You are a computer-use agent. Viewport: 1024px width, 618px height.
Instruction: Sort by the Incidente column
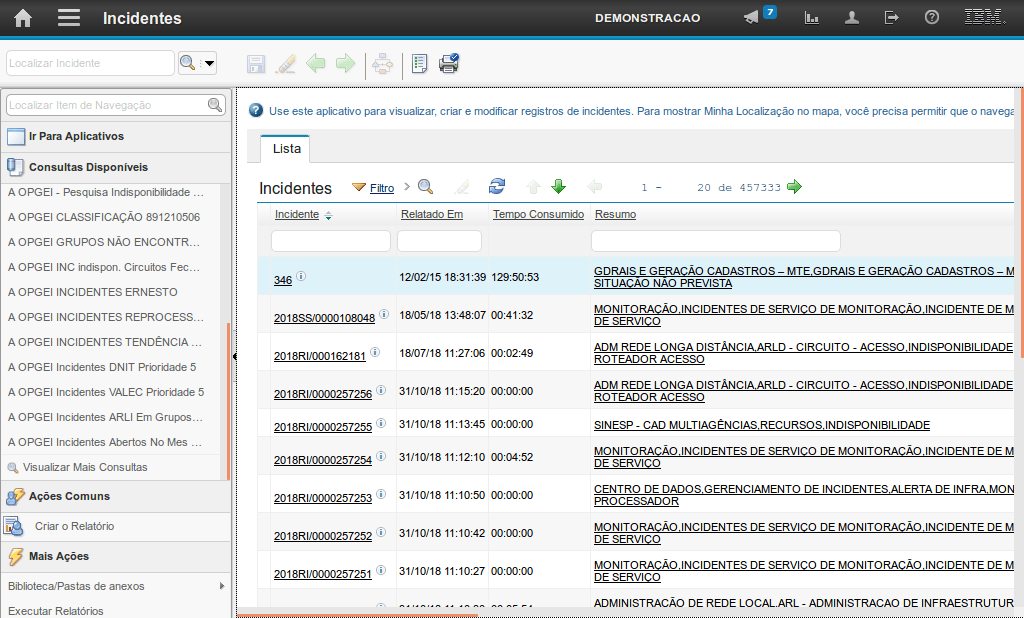(x=297, y=214)
